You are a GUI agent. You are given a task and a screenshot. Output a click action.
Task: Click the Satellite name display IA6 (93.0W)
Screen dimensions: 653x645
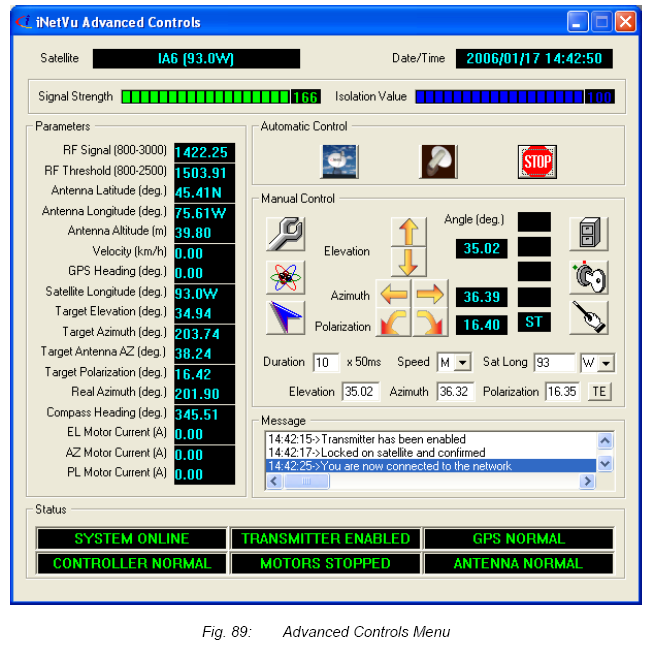tap(196, 58)
